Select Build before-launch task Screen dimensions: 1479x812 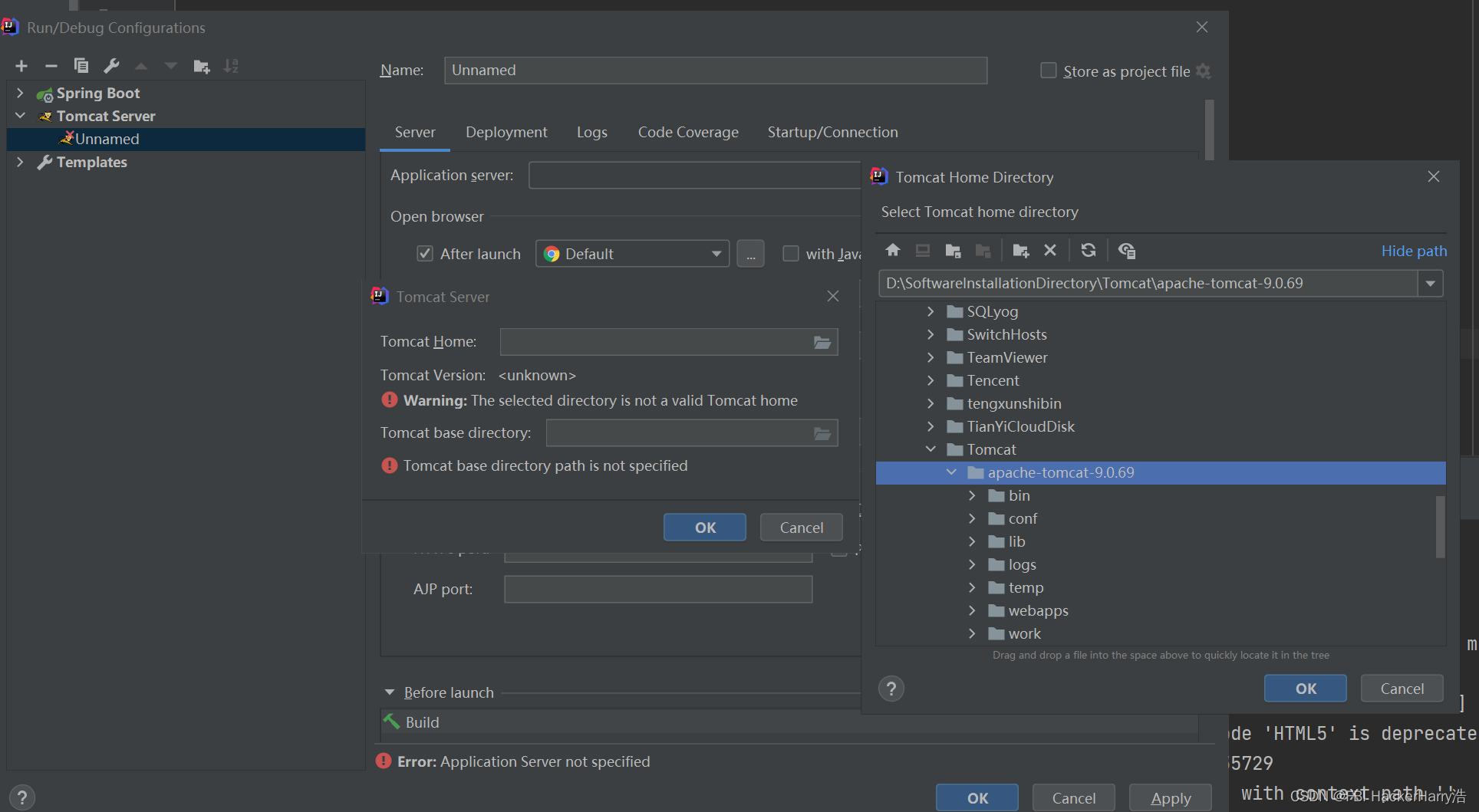789,722
